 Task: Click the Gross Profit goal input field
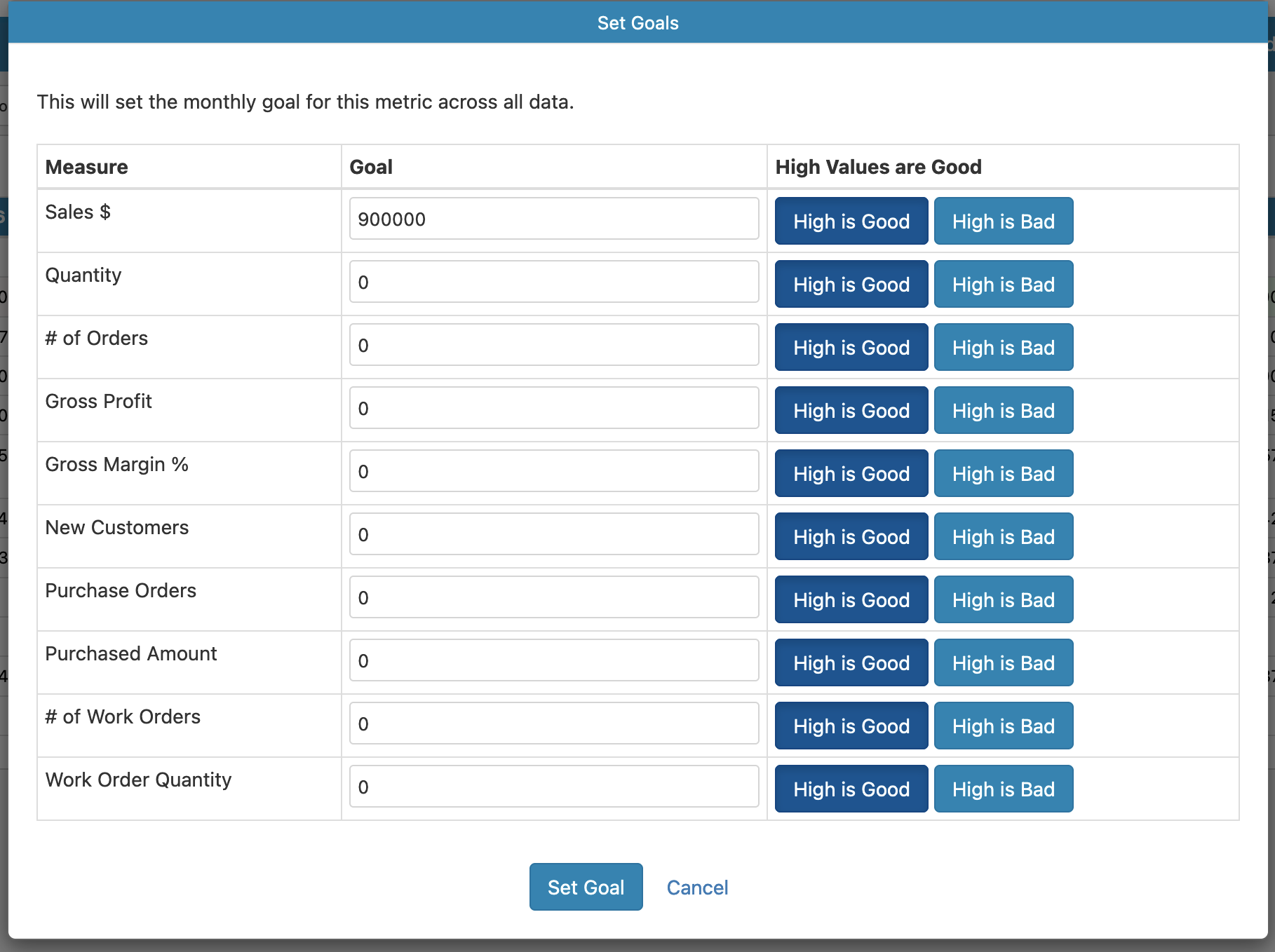(x=554, y=408)
